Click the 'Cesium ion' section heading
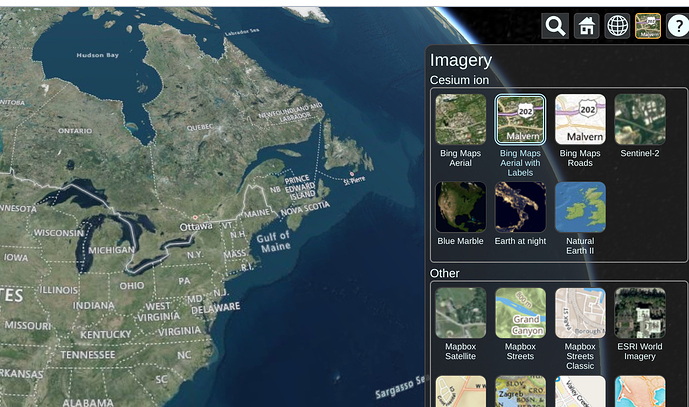The image size is (689, 407). (459, 80)
